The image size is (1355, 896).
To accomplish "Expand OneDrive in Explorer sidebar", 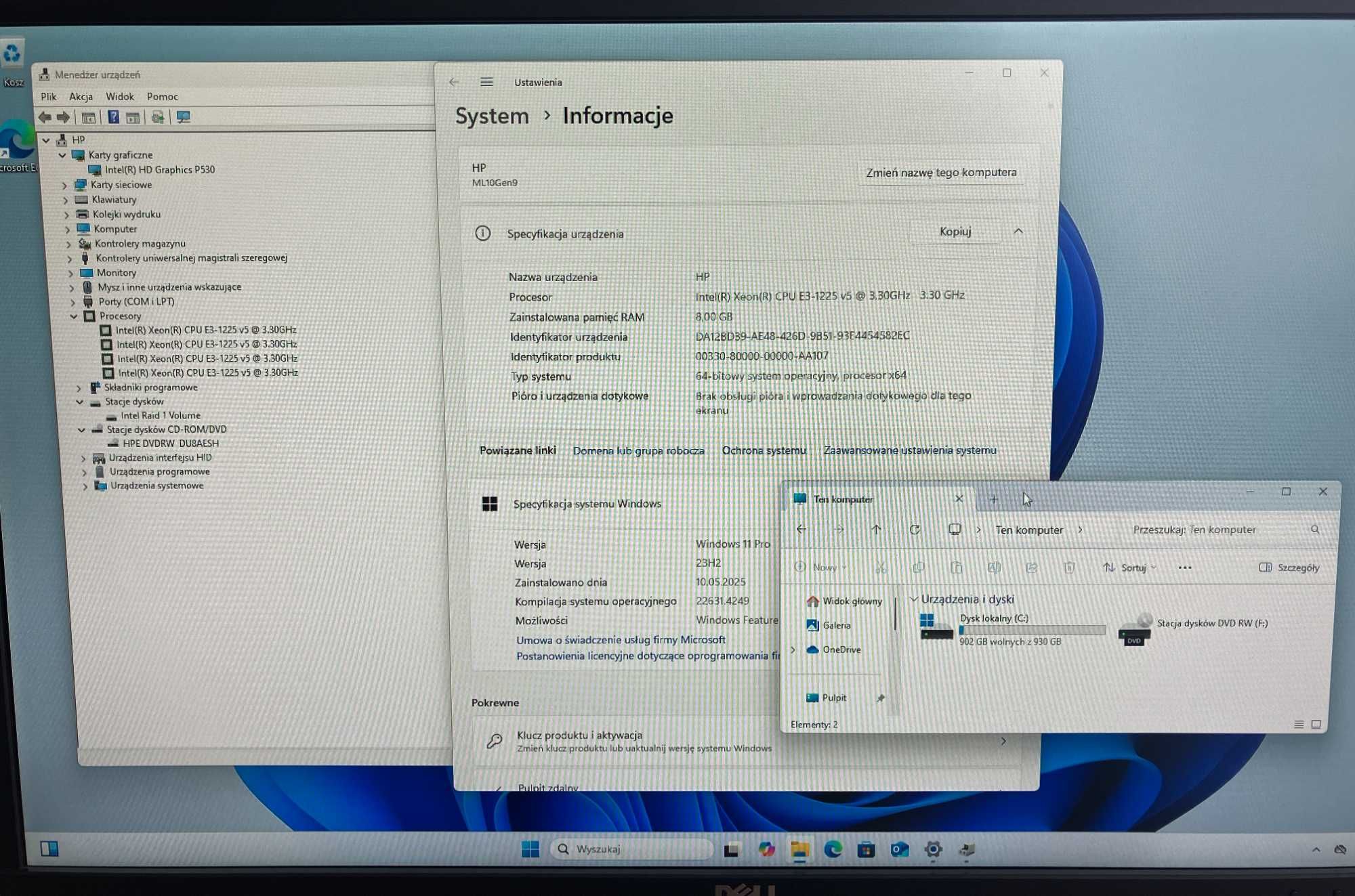I will tap(793, 650).
